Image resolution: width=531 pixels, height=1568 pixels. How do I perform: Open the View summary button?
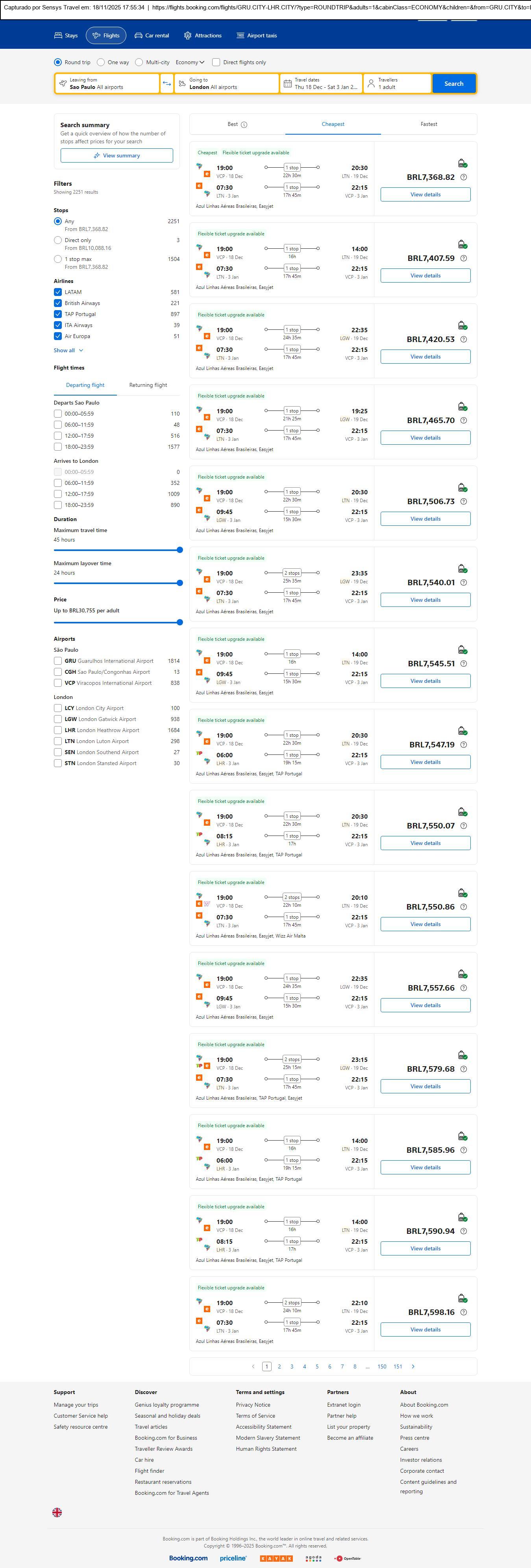coord(116,156)
